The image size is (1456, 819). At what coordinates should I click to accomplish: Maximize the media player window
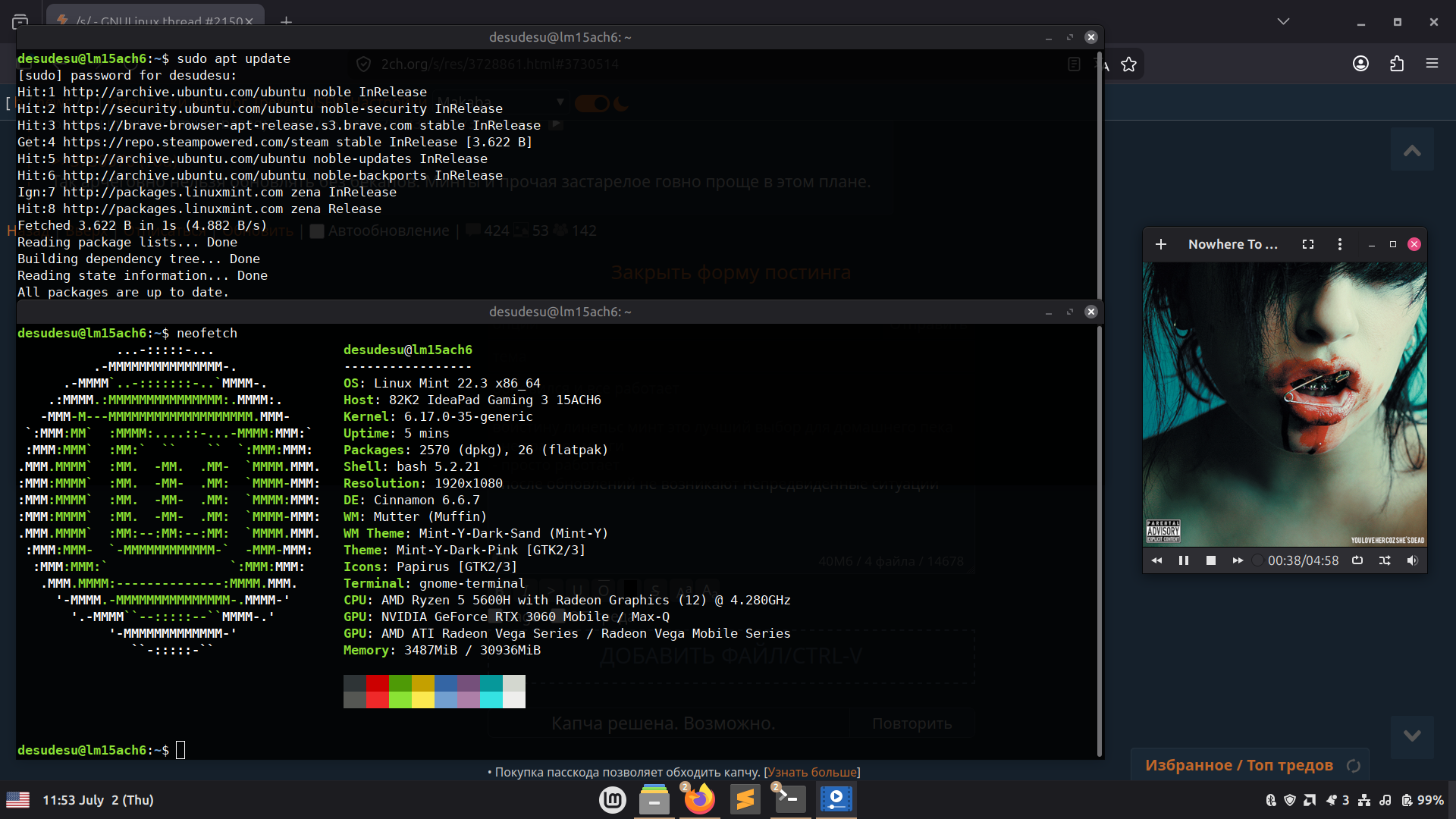(1393, 244)
